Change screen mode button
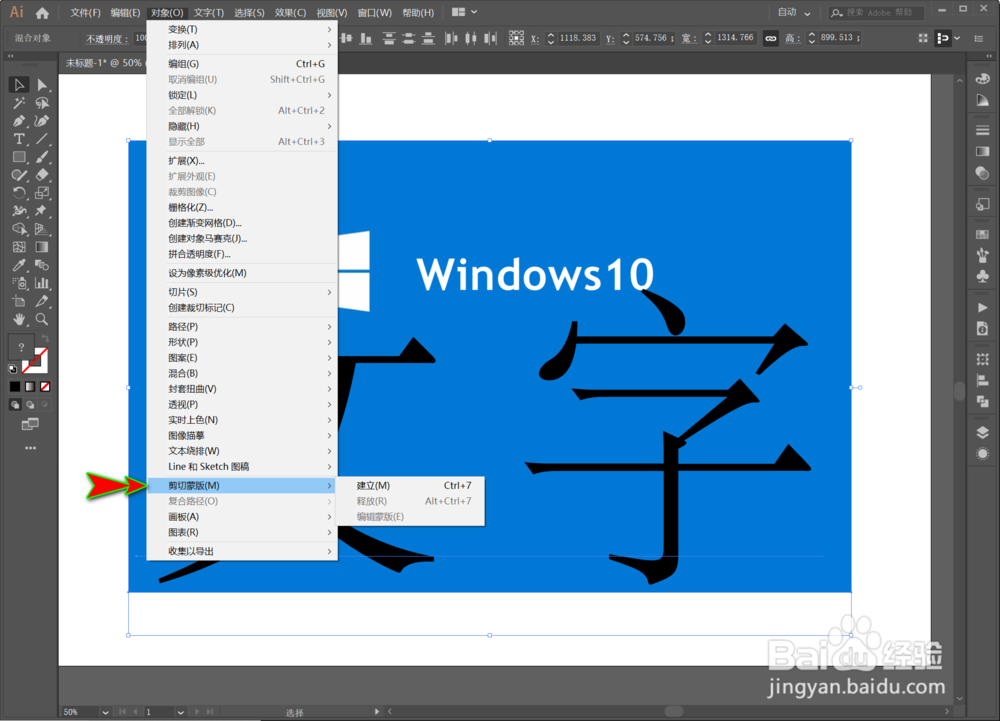The height and width of the screenshot is (721, 1000). [30, 425]
